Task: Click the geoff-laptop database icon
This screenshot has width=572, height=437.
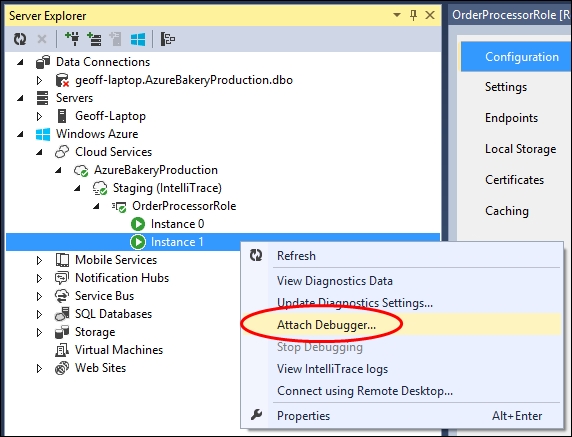Action: 62,80
